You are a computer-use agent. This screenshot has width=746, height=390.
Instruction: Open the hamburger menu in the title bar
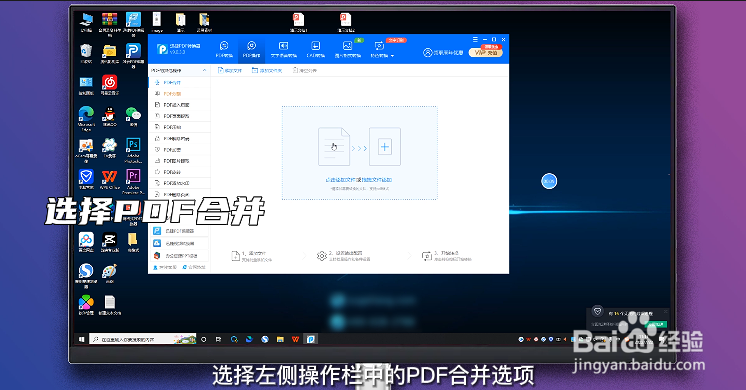pos(475,39)
